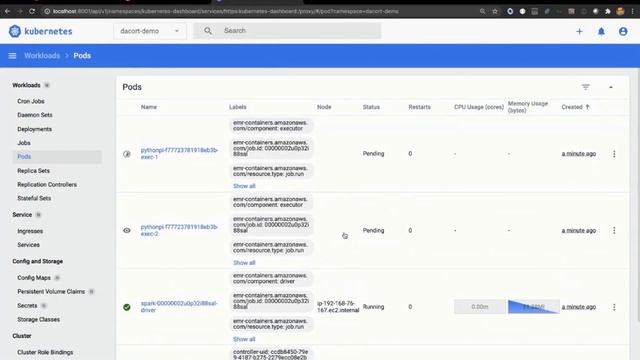Open pod pythonpi exec-1 link
Image resolution: width=640 pixels, height=360 pixels.
pos(179,153)
